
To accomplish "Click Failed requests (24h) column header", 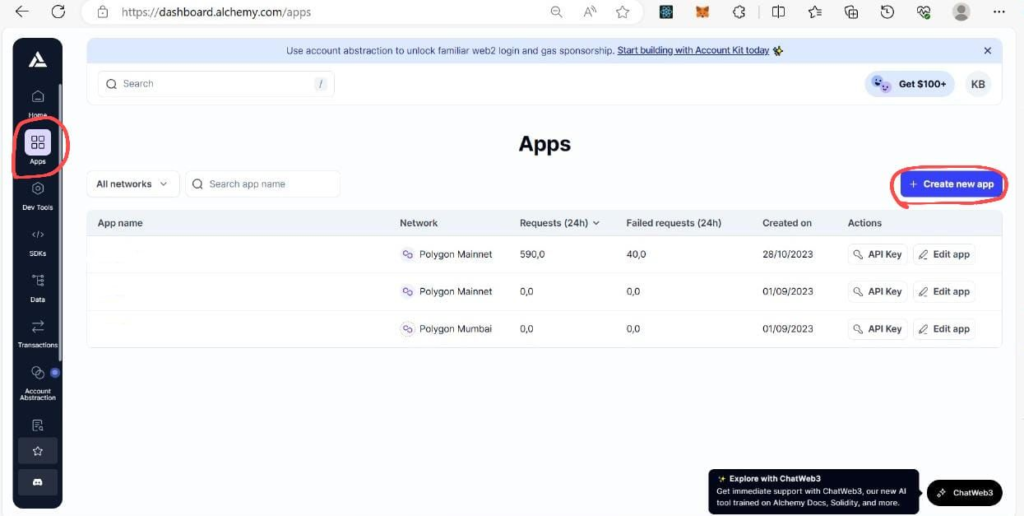I will 674,223.
